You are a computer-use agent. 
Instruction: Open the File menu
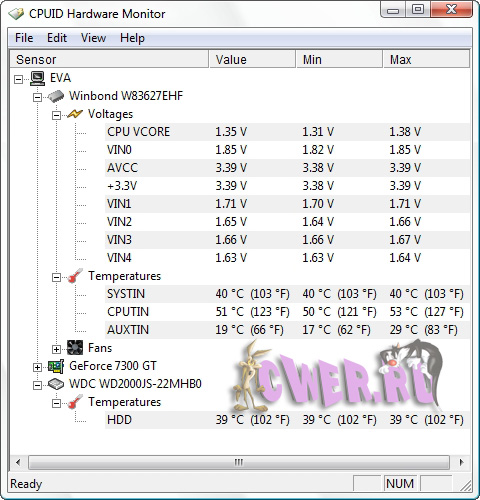pyautogui.click(x=24, y=38)
